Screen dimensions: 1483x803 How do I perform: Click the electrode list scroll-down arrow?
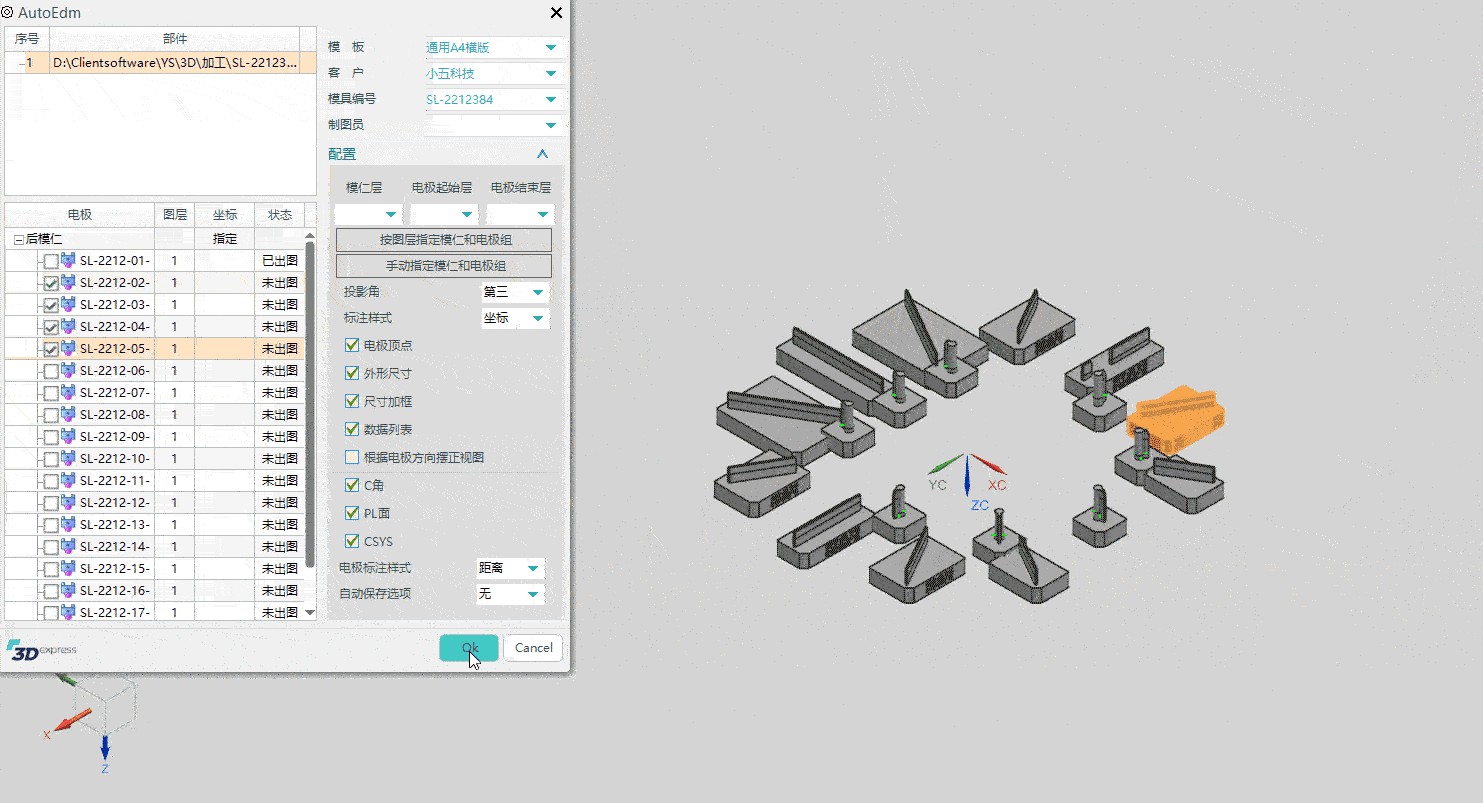[x=310, y=612]
